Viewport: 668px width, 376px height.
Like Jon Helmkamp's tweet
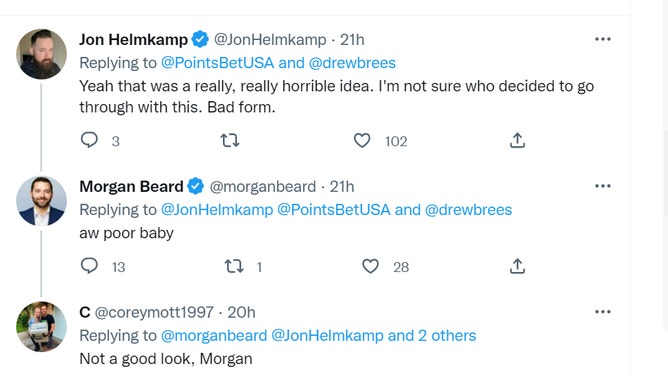coord(362,141)
